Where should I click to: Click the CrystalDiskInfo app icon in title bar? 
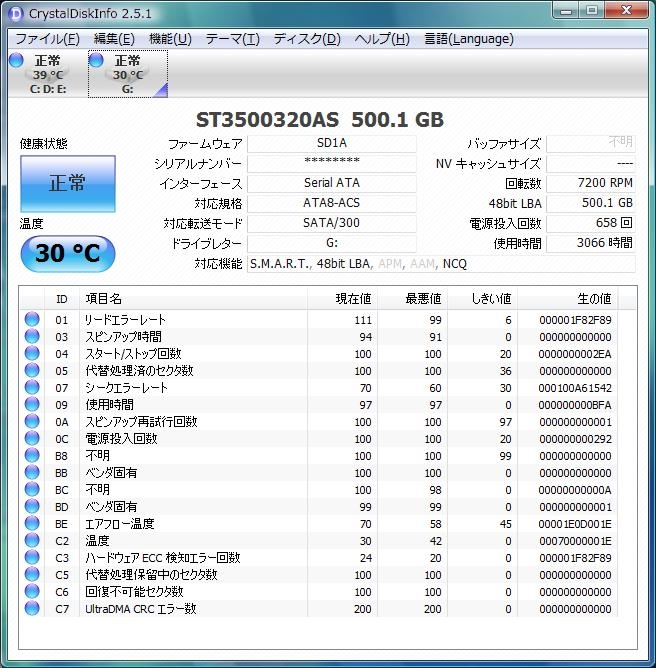[16, 14]
